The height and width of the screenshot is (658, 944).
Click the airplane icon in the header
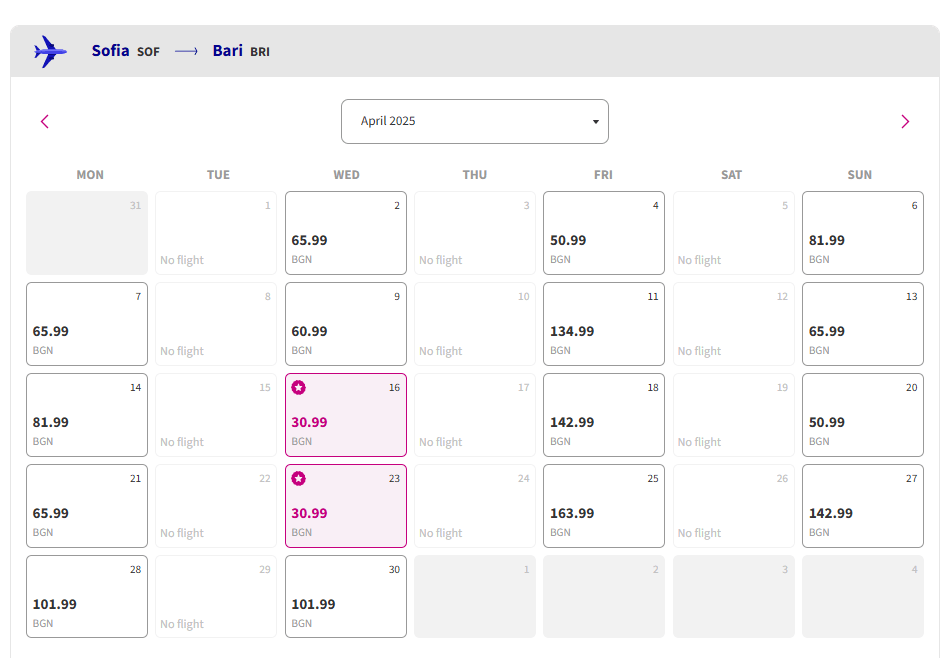(x=50, y=51)
